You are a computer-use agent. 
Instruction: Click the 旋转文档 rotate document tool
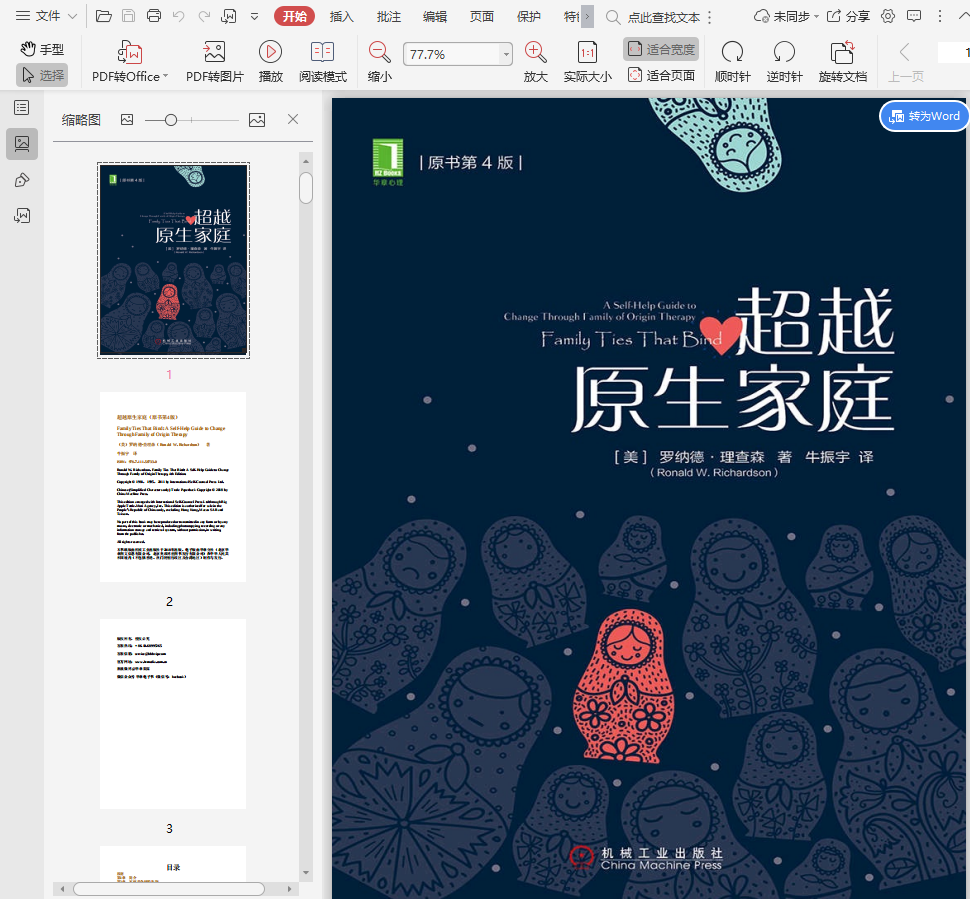[843, 61]
